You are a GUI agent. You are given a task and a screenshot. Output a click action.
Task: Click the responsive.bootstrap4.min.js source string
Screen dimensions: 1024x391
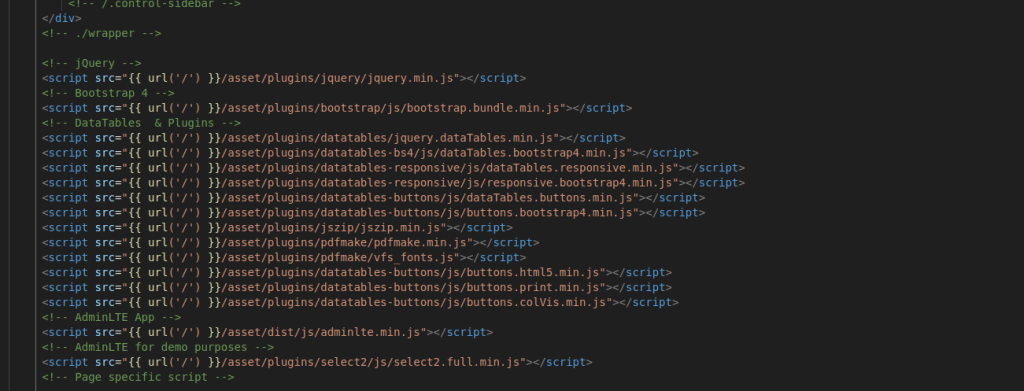(x=450, y=183)
